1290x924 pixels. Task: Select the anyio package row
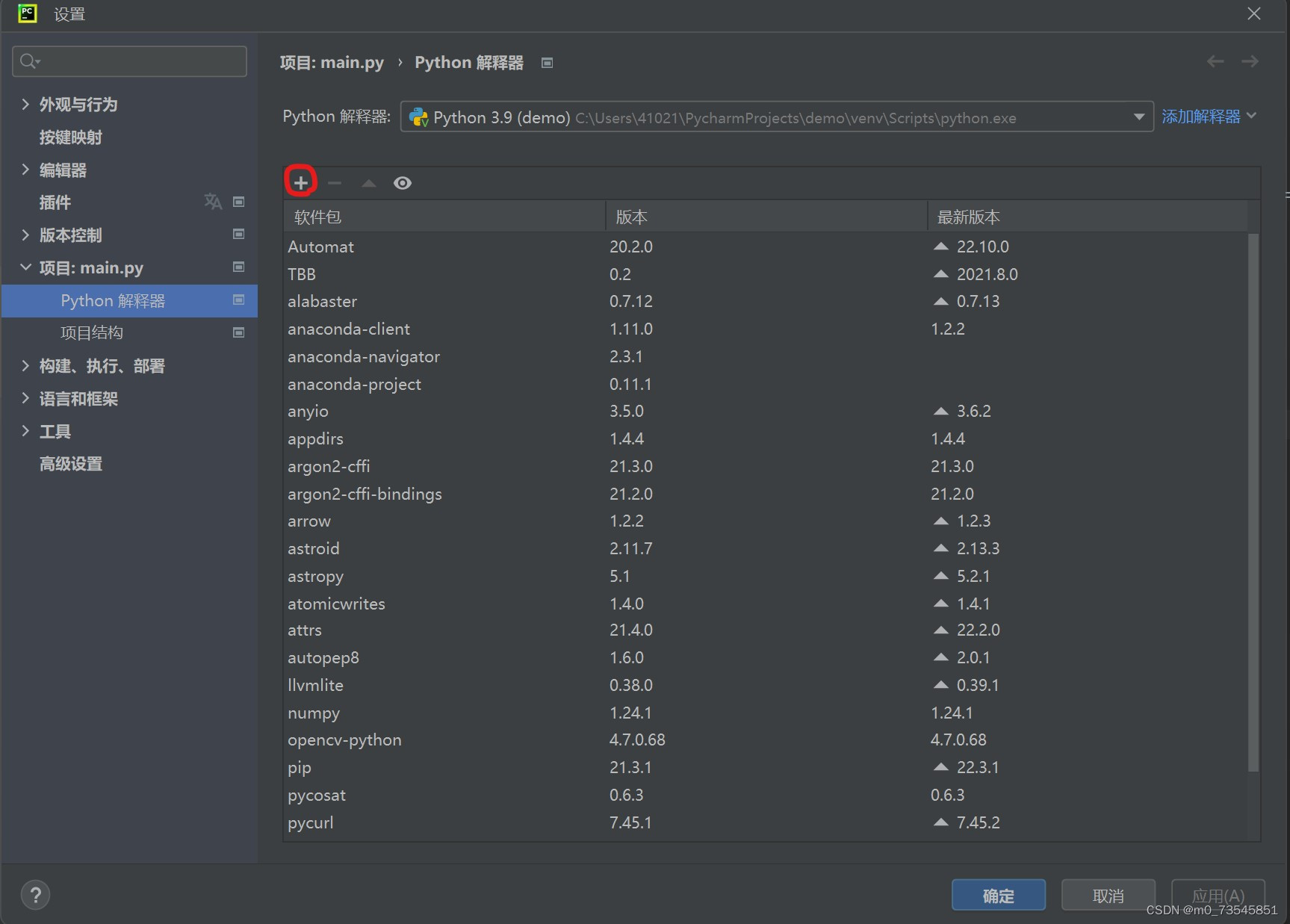pos(766,411)
